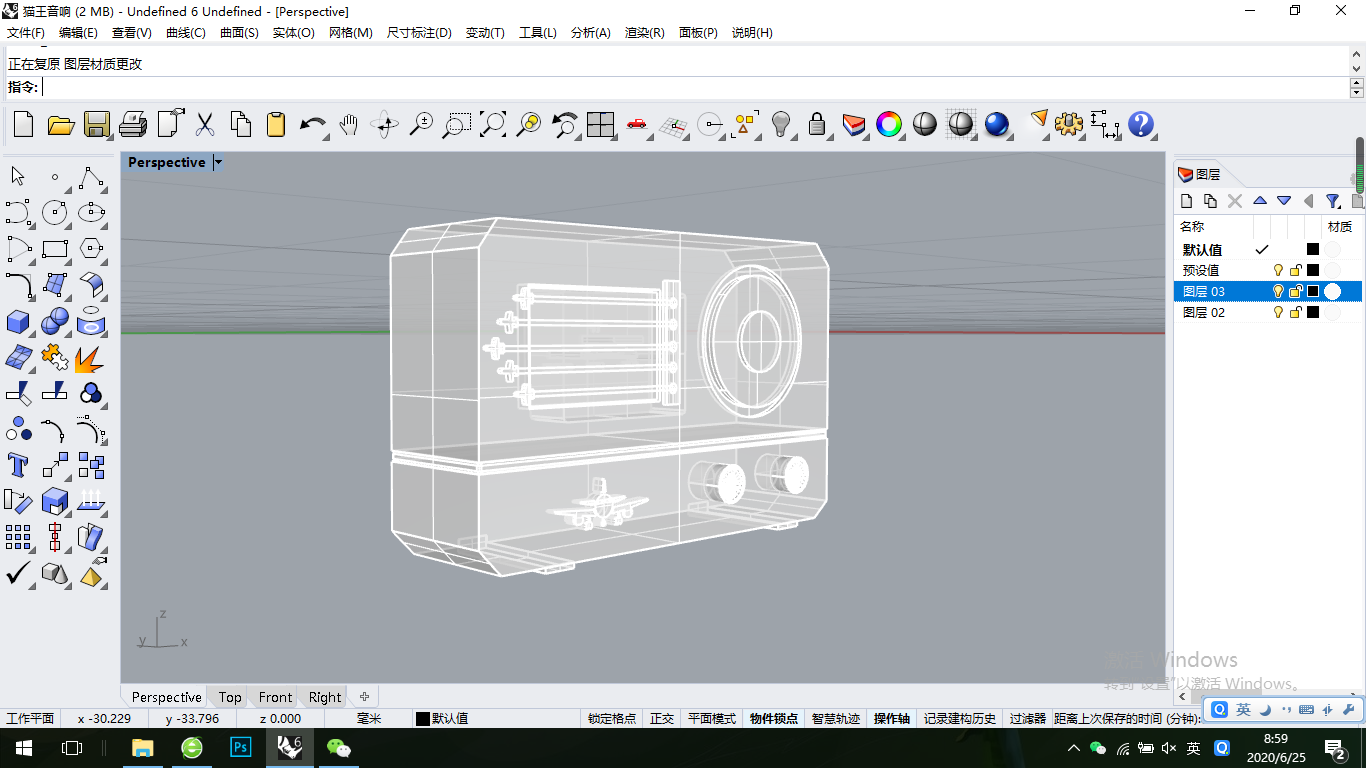Toggle visibility bulb of 图层 03
The height and width of the screenshot is (768, 1366).
[x=1277, y=291]
